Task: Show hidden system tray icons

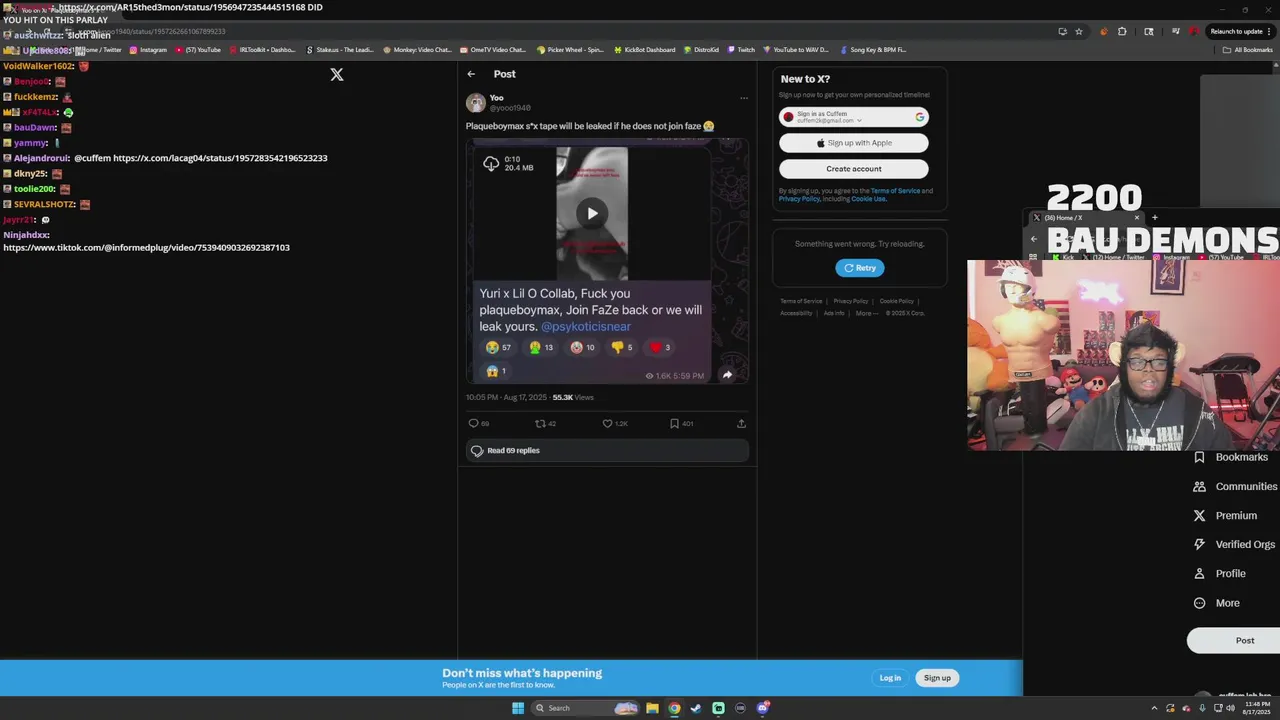Action: (1153, 708)
